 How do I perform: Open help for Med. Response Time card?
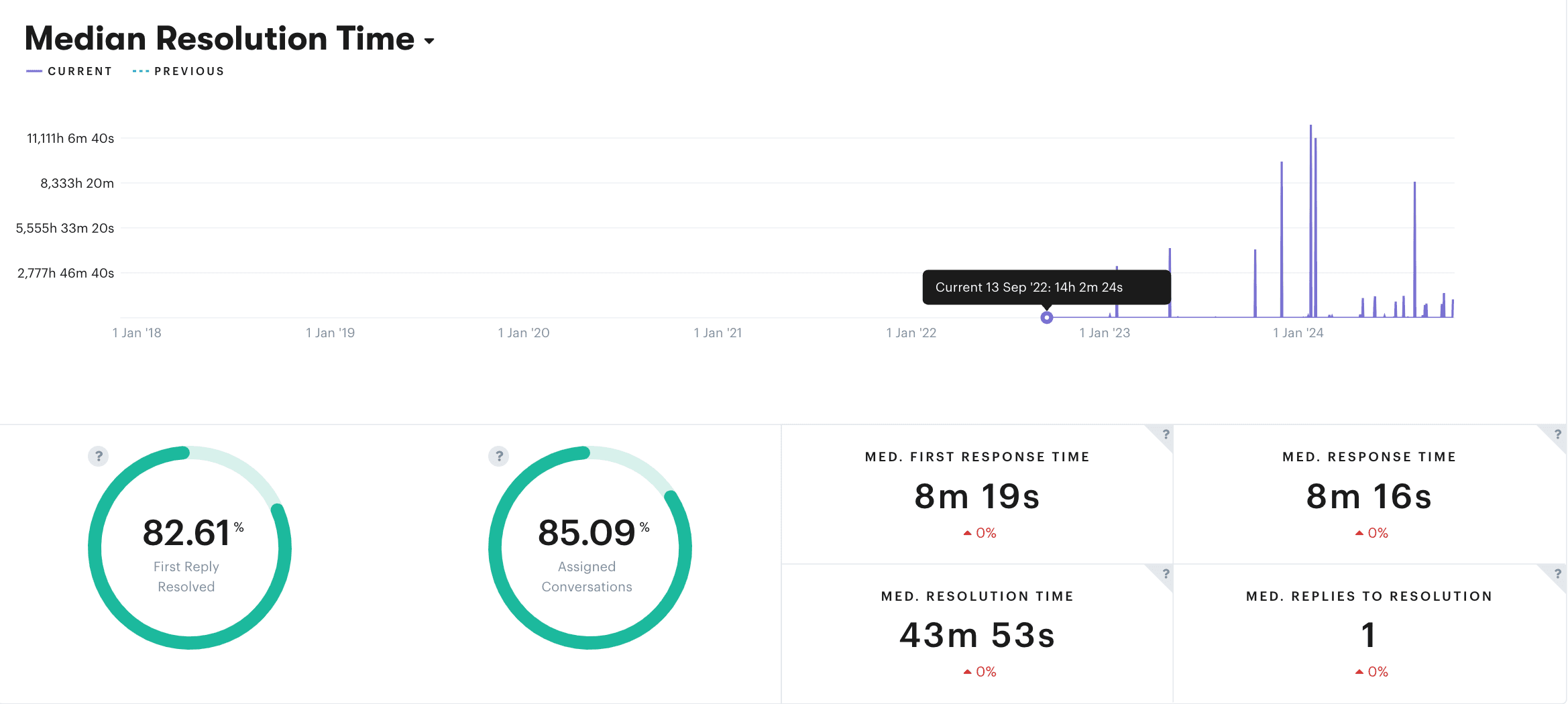point(1557,434)
